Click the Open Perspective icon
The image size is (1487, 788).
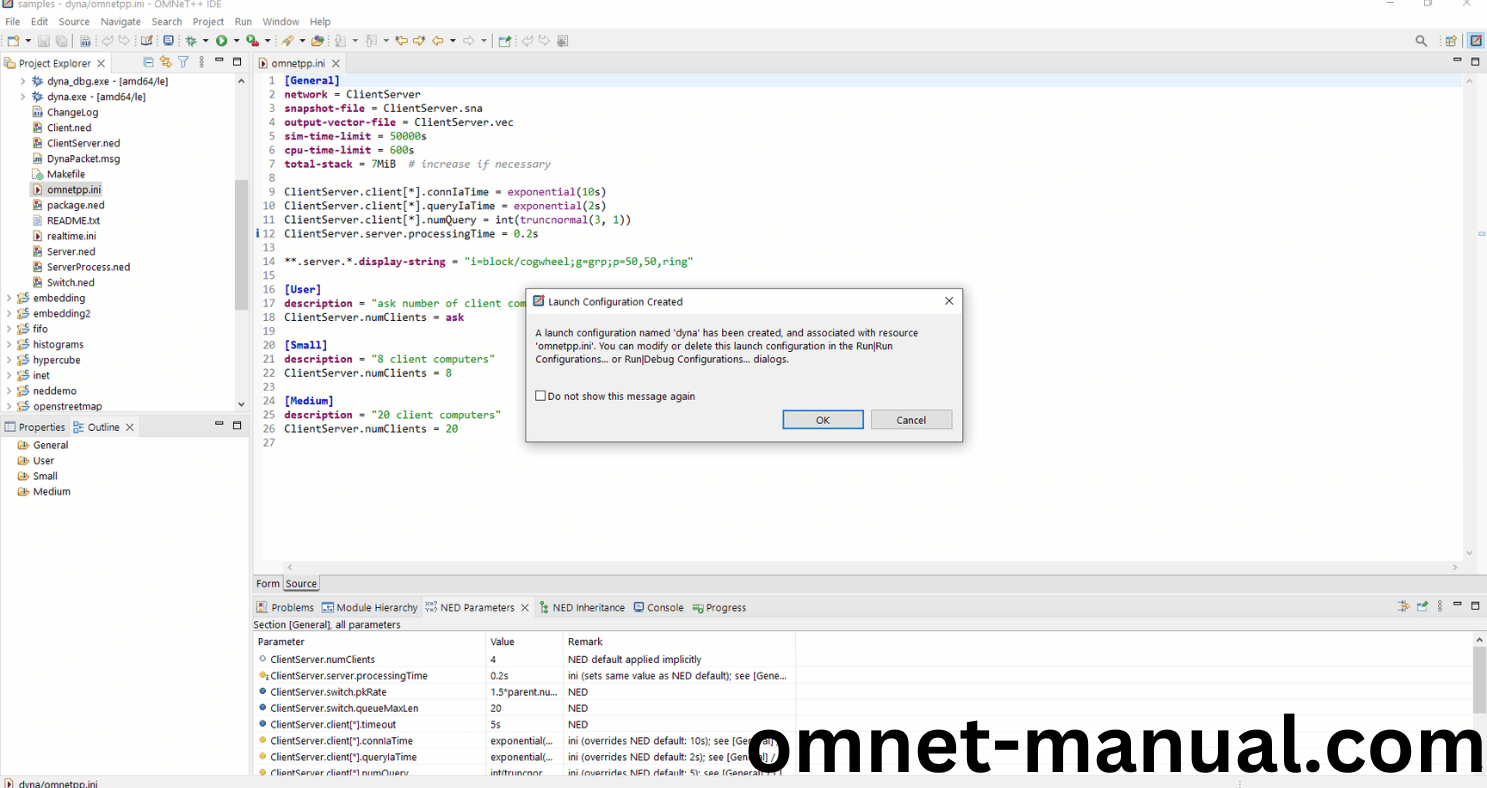pos(1450,41)
